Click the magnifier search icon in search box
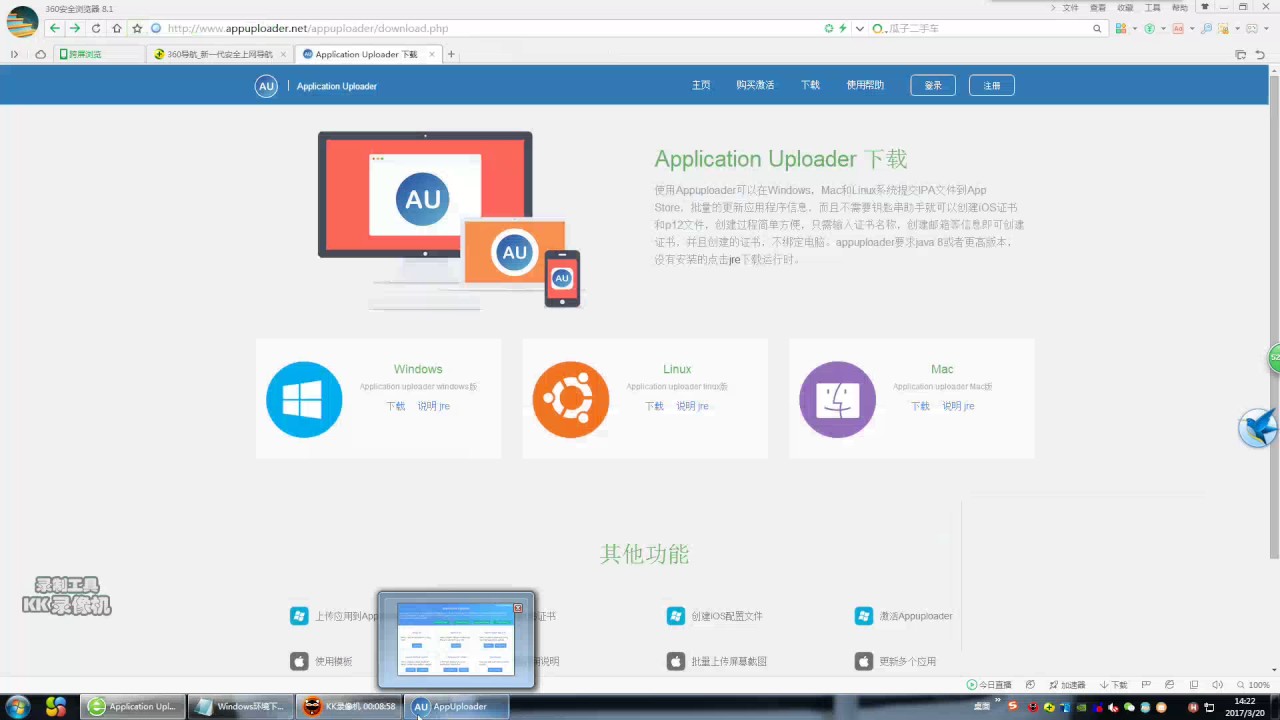This screenshot has width=1280, height=720. (1097, 28)
